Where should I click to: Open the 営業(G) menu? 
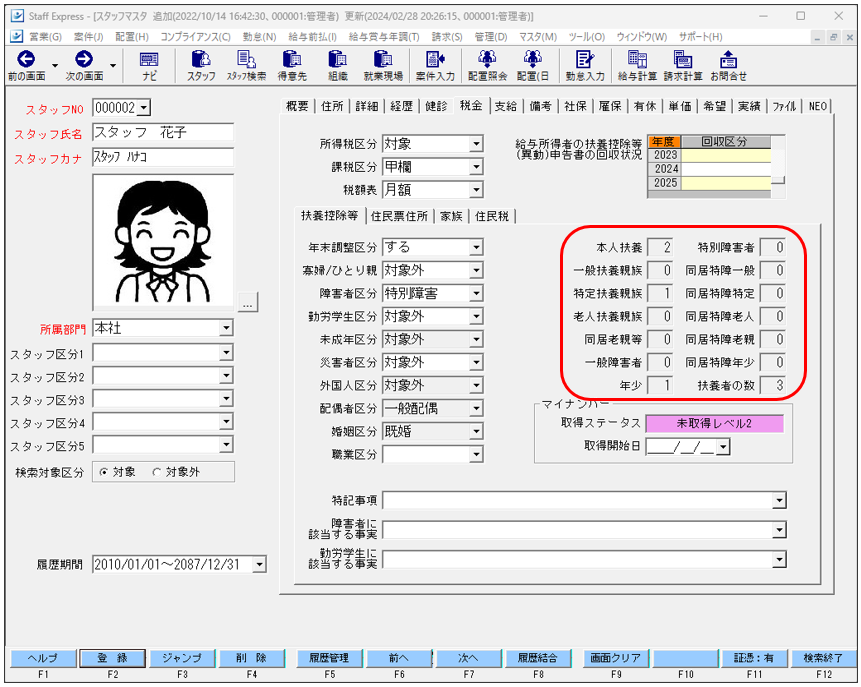click(45, 37)
